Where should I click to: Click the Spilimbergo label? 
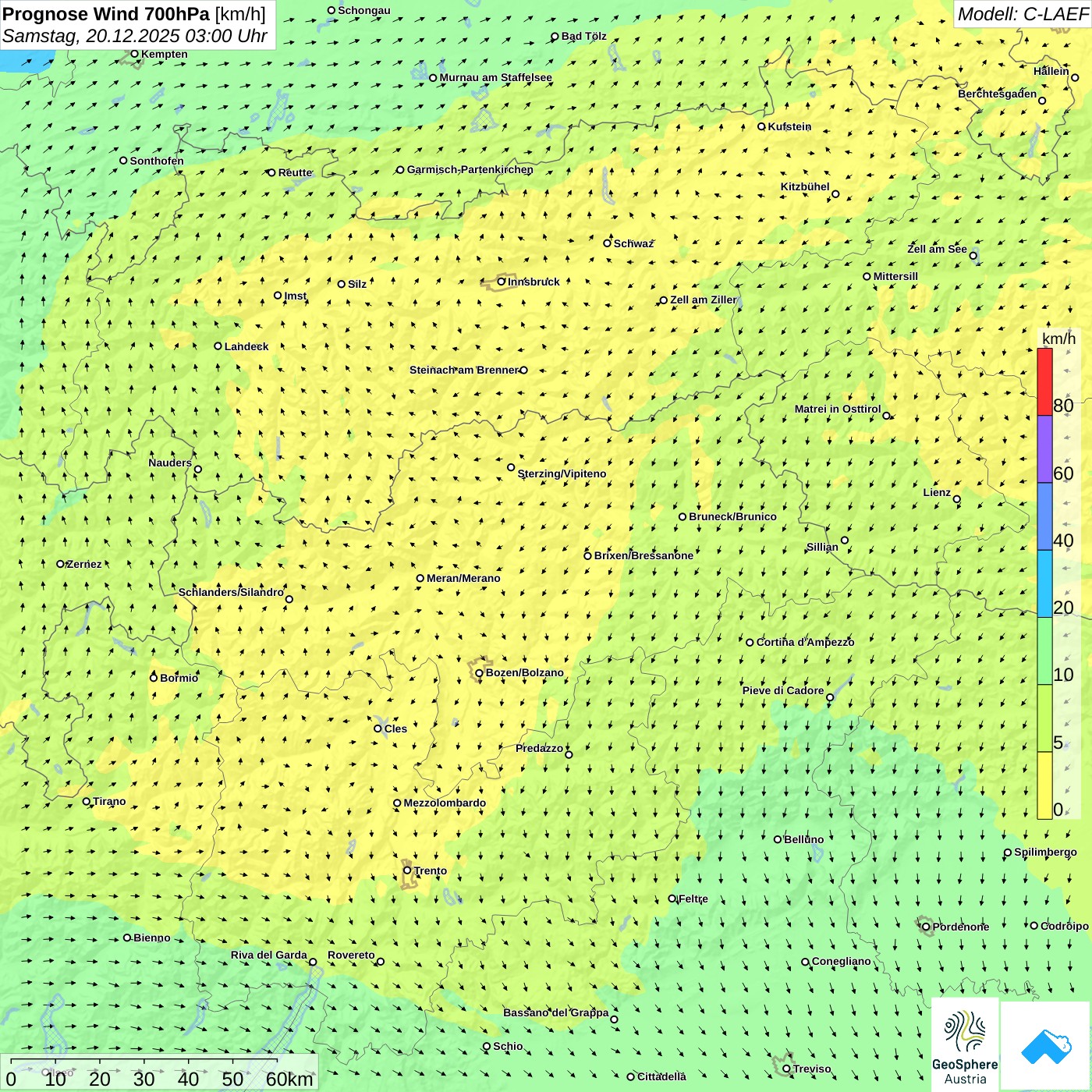pos(1045,852)
